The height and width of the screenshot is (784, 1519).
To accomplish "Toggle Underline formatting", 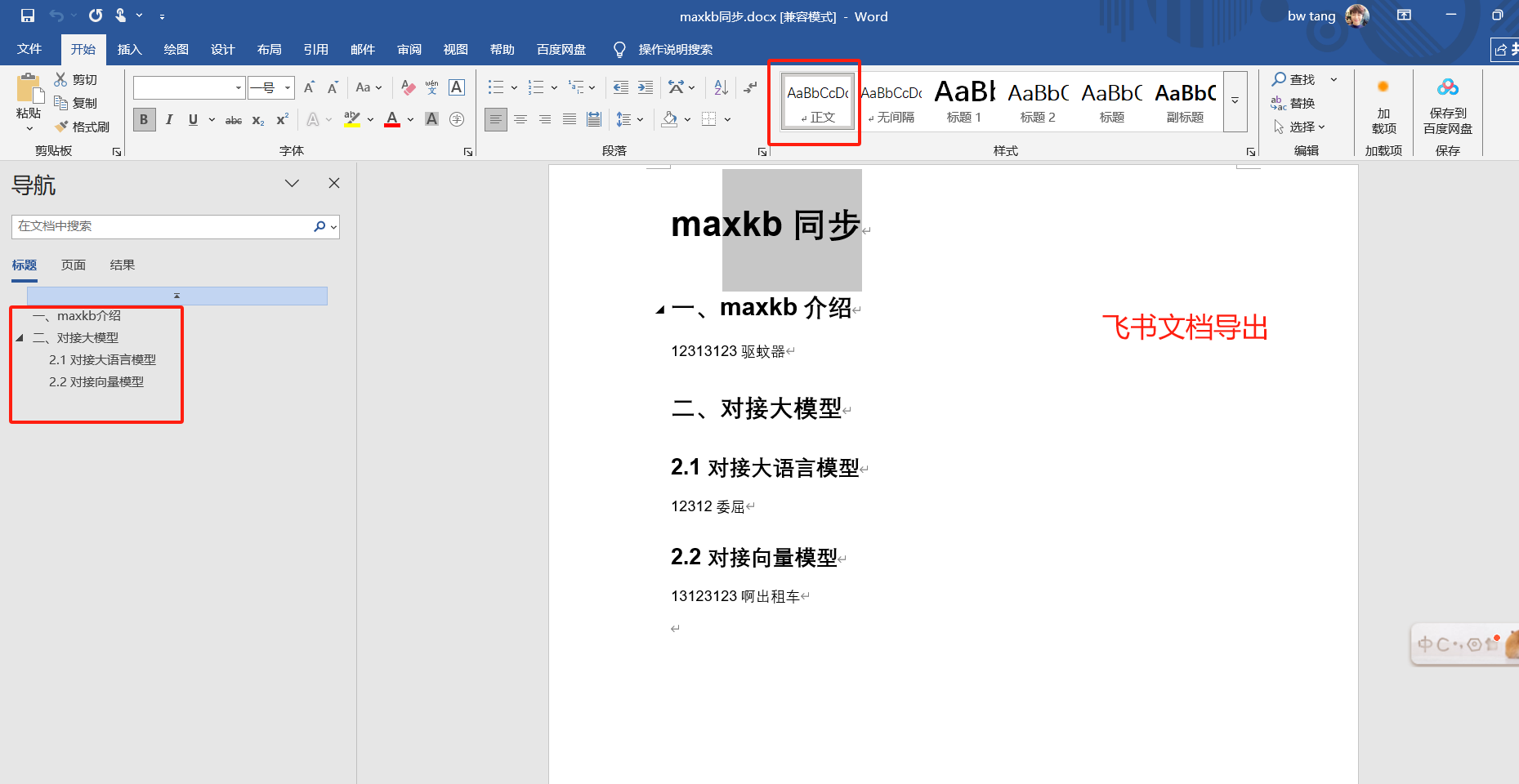I will pyautogui.click(x=193, y=119).
